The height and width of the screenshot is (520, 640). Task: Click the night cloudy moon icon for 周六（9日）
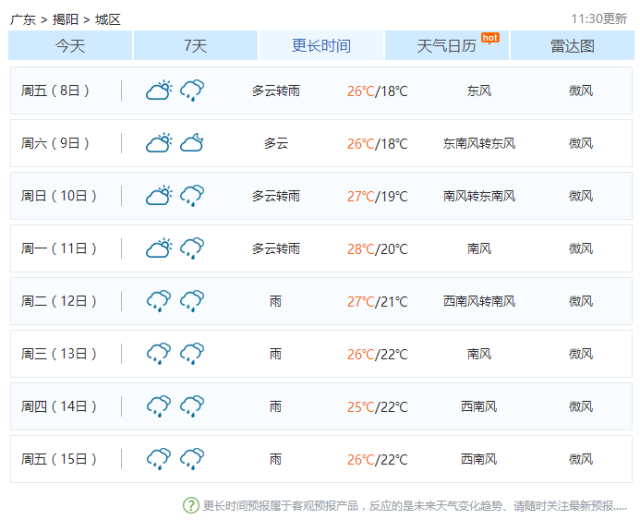click(x=192, y=143)
